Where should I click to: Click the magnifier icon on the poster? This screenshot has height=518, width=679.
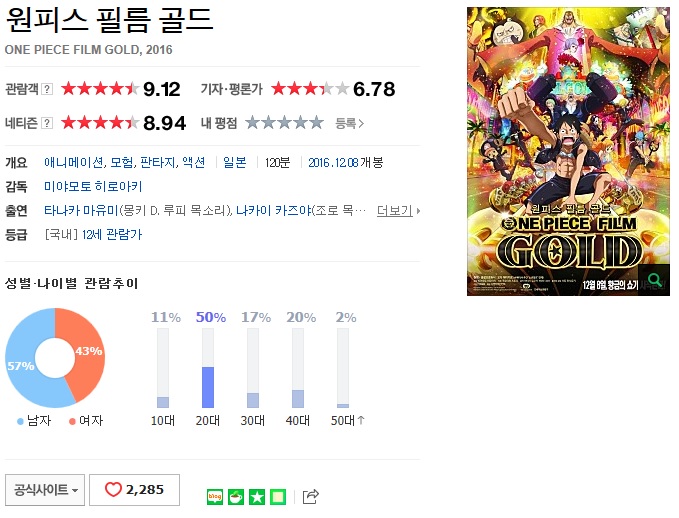click(x=654, y=280)
